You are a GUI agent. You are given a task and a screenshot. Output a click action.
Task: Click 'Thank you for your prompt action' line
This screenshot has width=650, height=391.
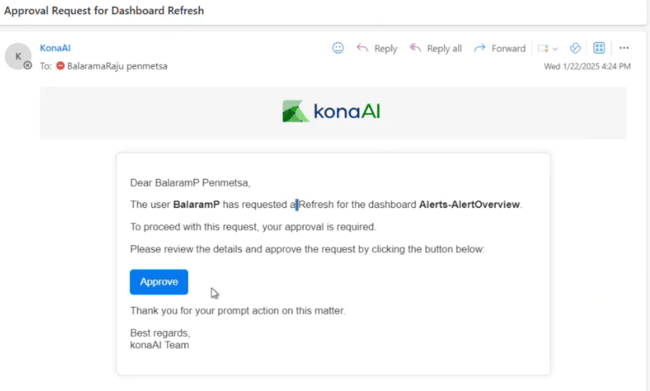(238, 311)
